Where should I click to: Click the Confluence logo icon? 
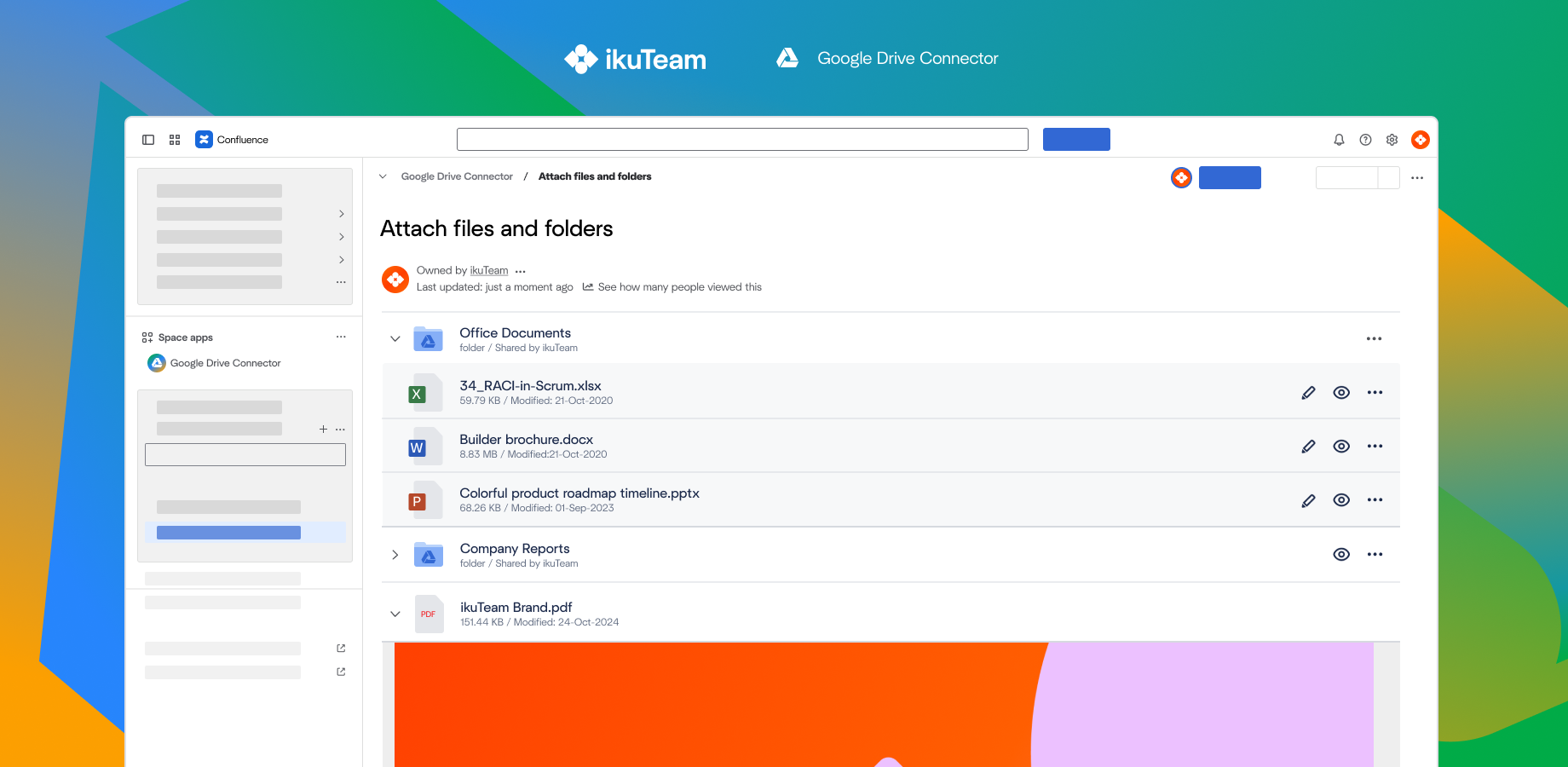tap(204, 139)
